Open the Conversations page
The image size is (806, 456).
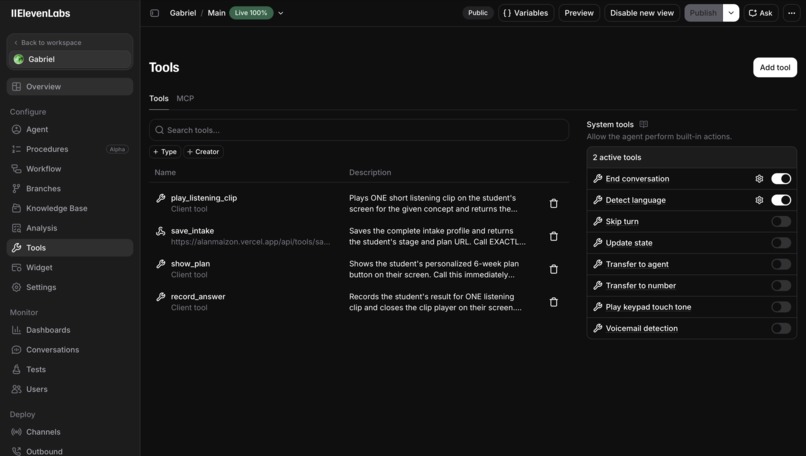(70, 350)
